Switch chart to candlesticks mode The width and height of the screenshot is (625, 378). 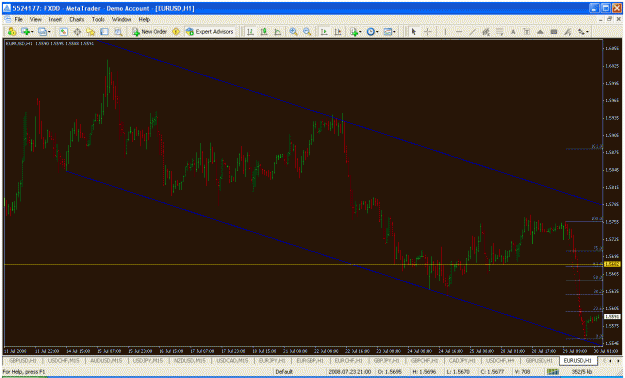[x=264, y=32]
